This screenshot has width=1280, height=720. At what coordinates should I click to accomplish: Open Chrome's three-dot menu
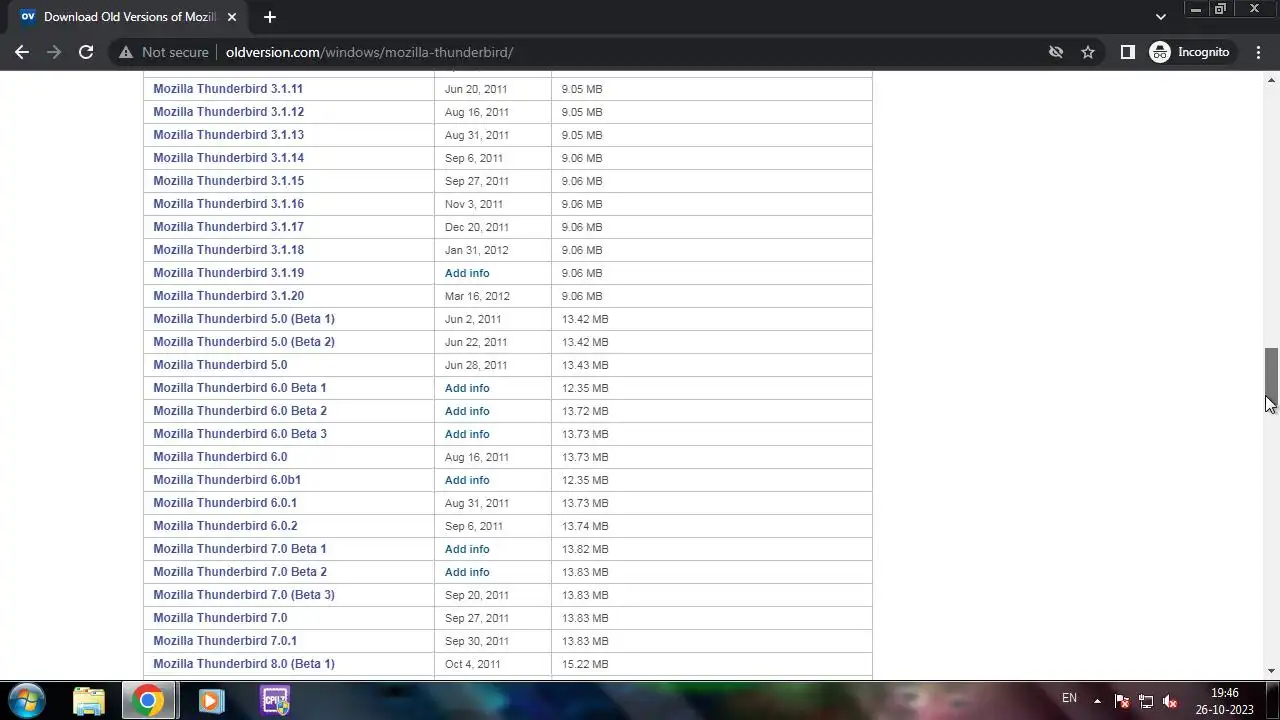tap(1258, 52)
